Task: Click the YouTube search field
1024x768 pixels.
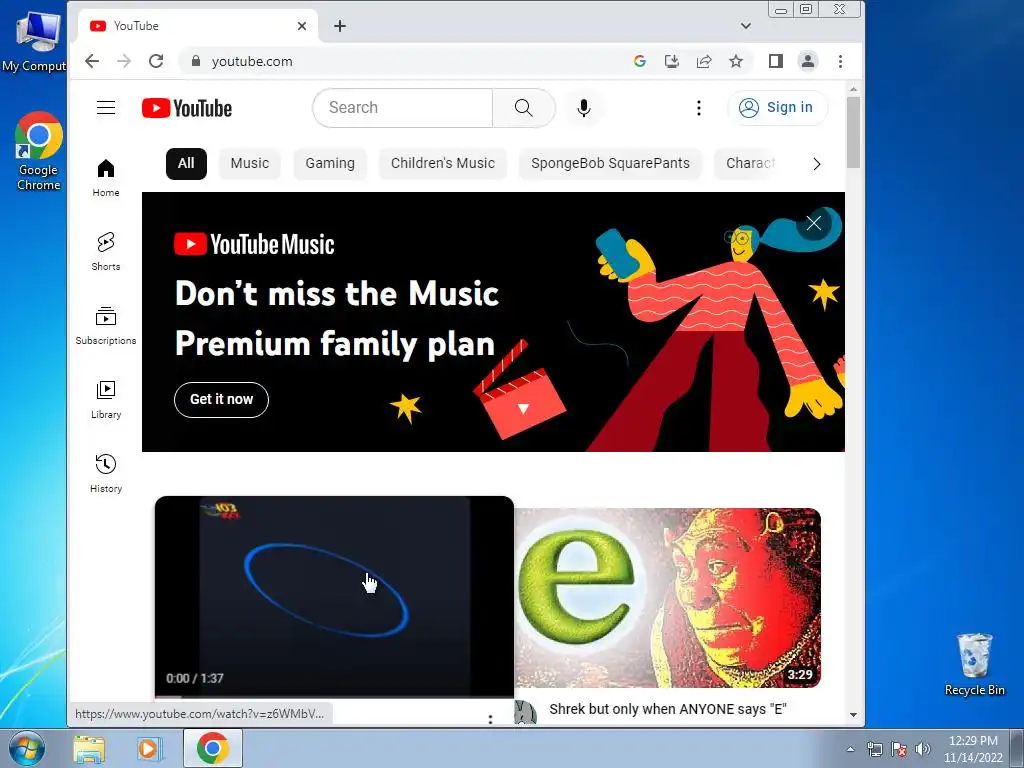Action: [403, 108]
